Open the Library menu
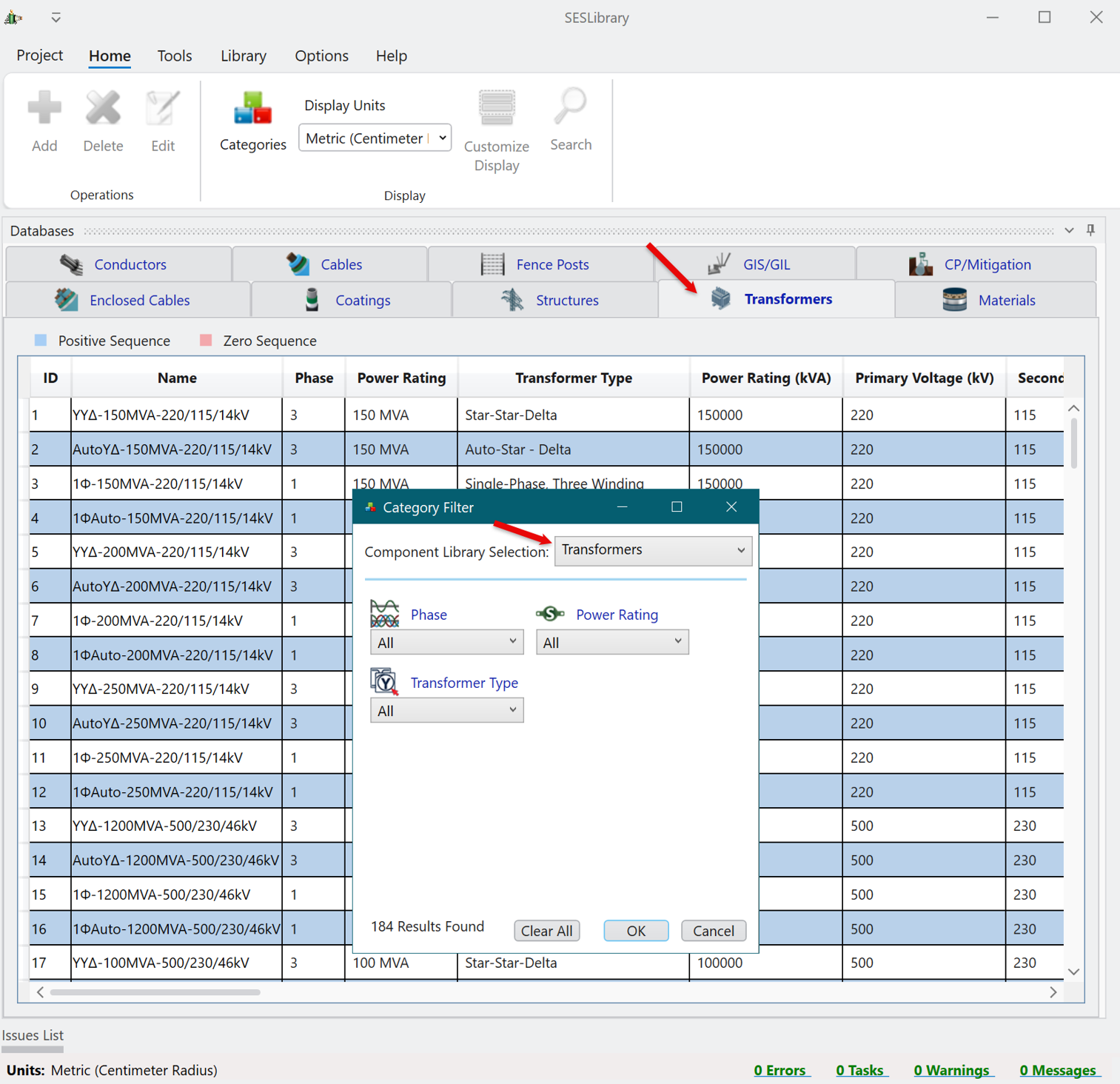The width and height of the screenshot is (1120, 1084). pos(244,56)
